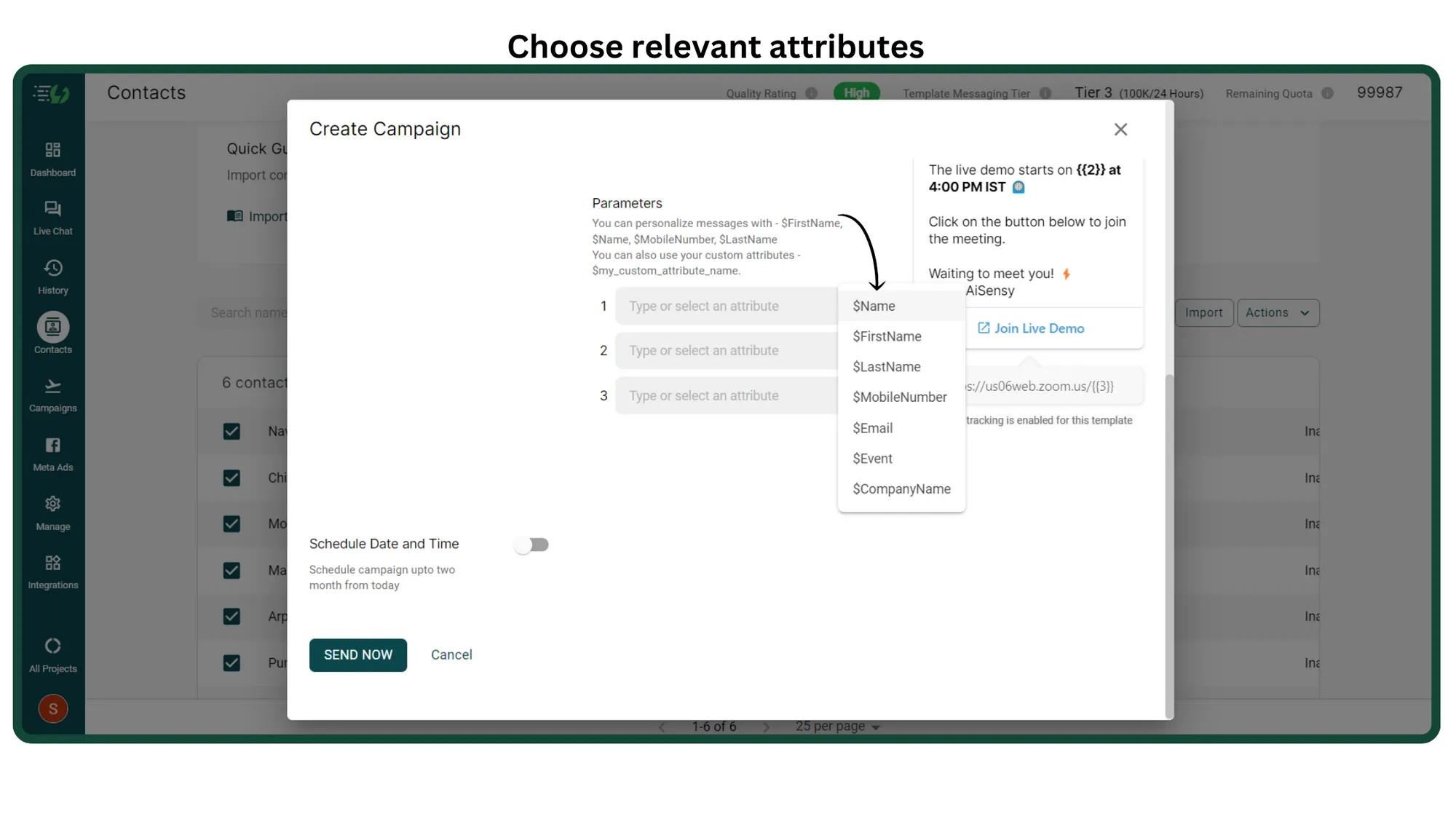The image size is (1456, 819).
Task: Click the Join Live Demo link
Action: point(1030,328)
